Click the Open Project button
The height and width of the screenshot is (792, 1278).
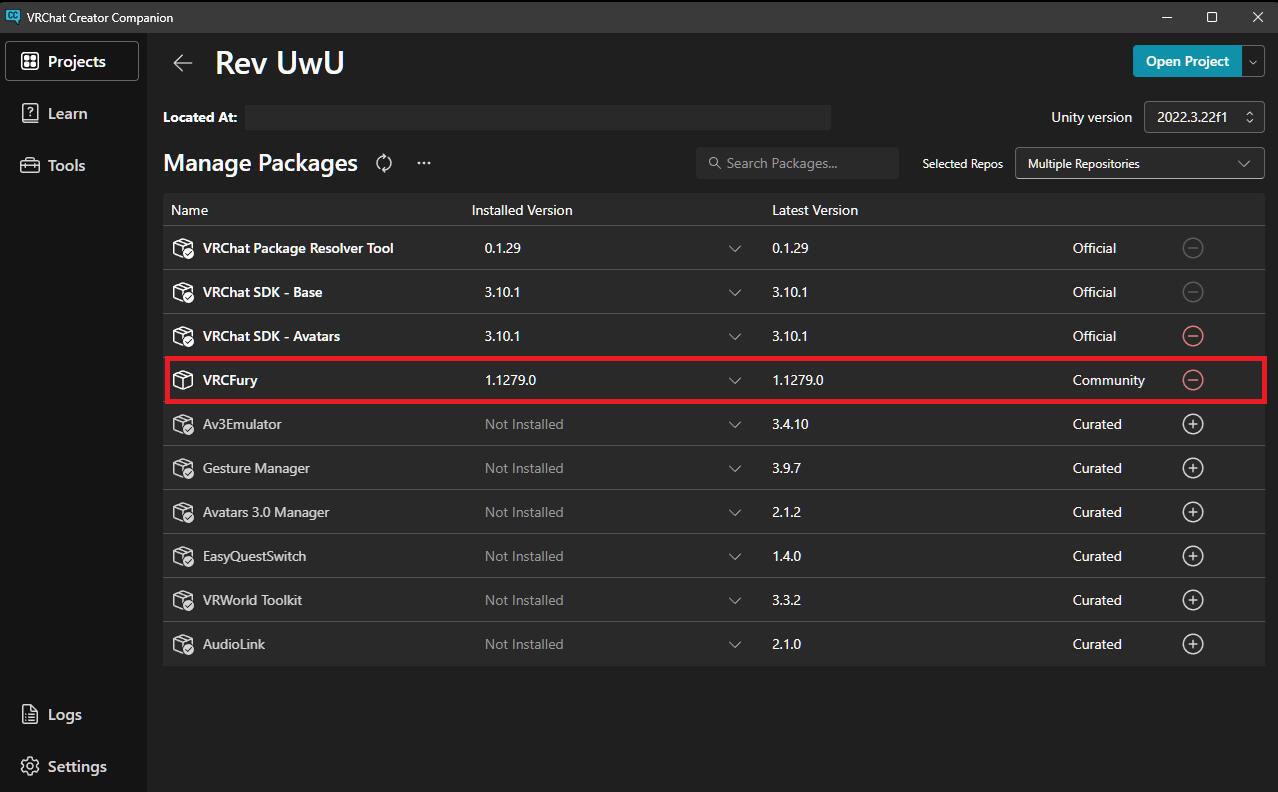click(x=1187, y=61)
